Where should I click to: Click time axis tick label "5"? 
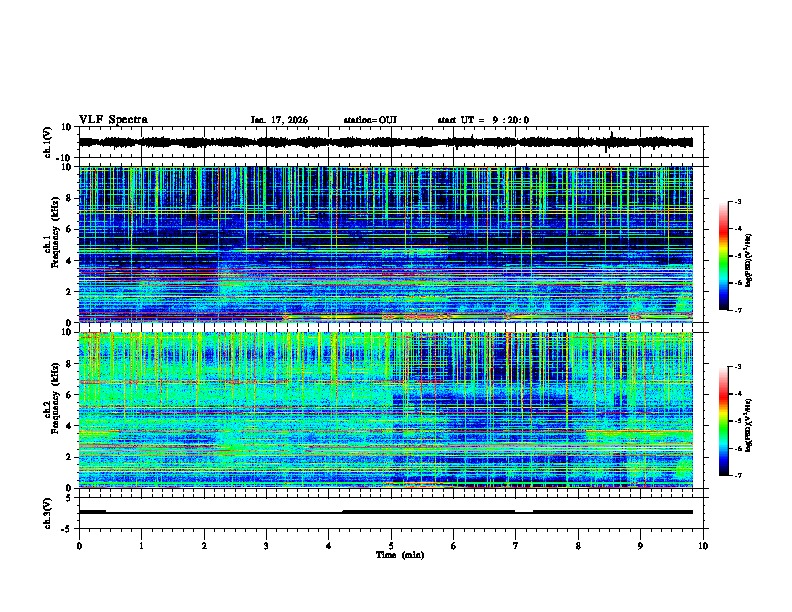[x=391, y=546]
